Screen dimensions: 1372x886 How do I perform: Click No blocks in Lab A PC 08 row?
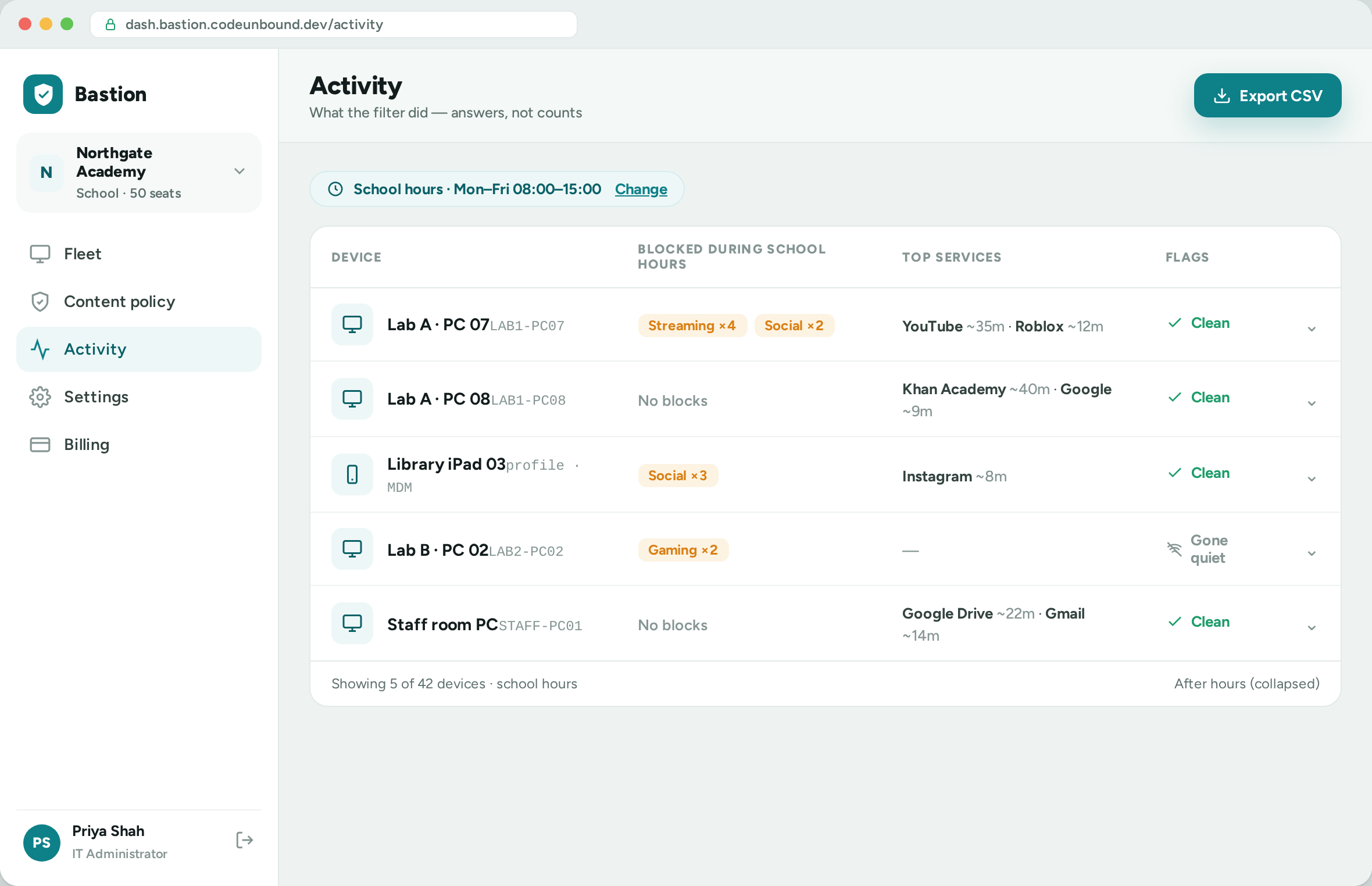pyautogui.click(x=673, y=401)
